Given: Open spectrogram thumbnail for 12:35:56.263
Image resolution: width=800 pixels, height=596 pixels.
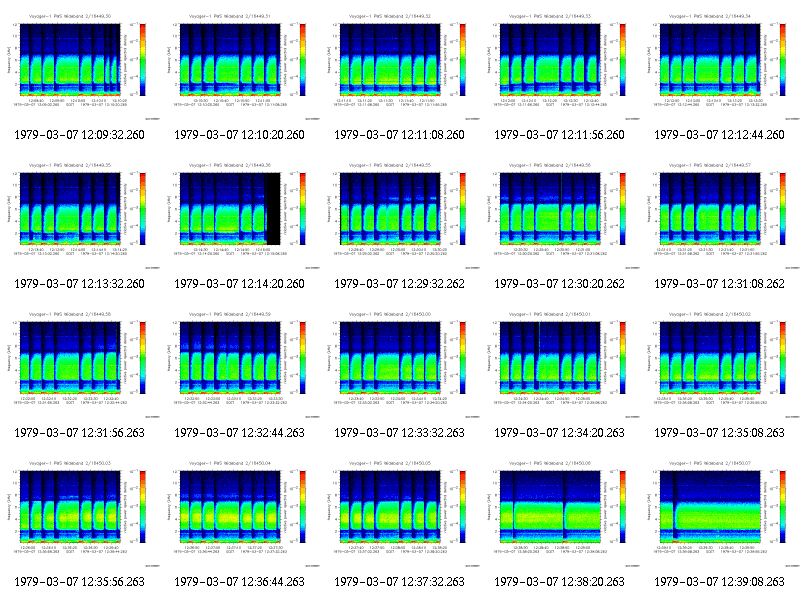Looking at the screenshot, I should point(80,513).
